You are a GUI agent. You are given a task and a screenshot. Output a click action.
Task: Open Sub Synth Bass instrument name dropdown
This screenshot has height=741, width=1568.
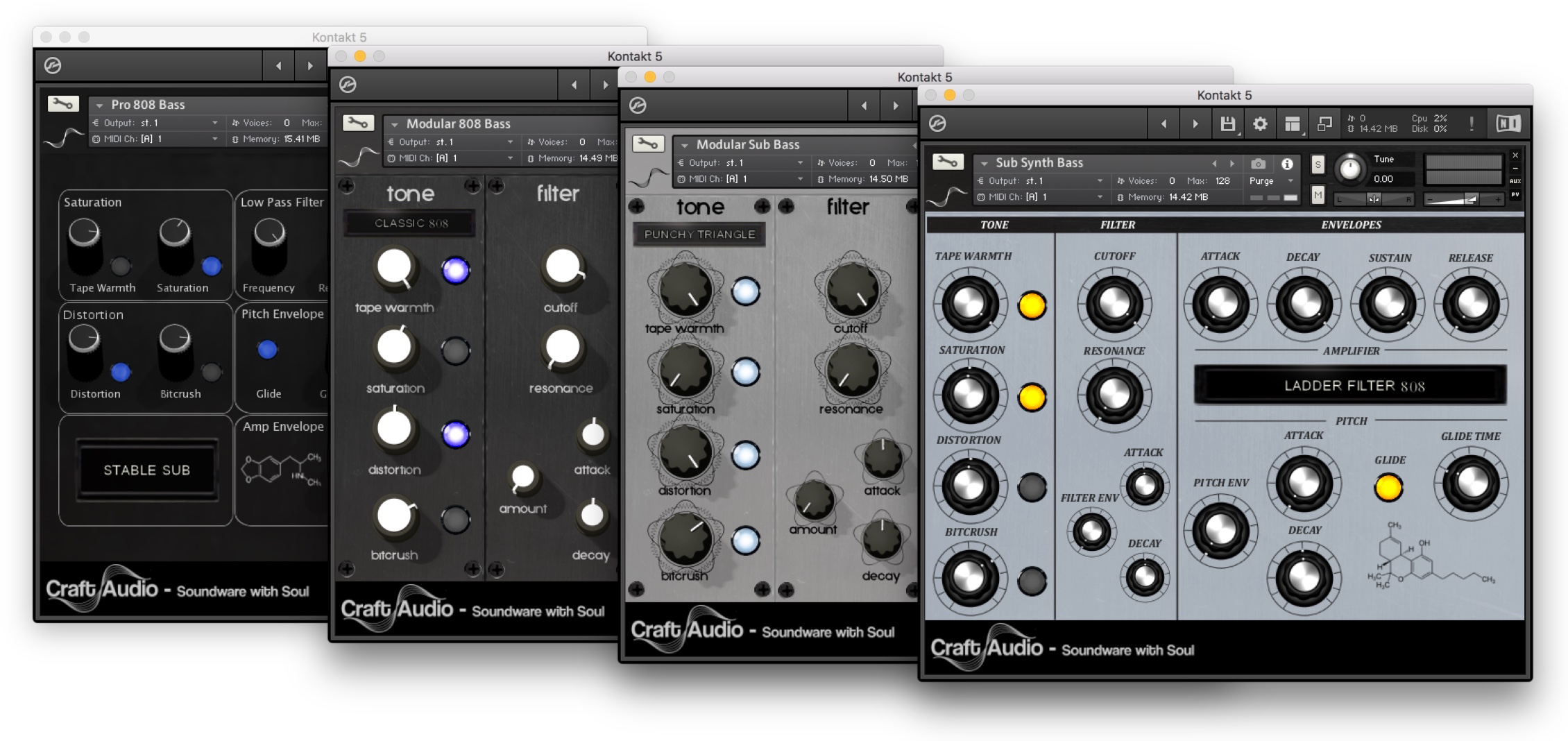tap(983, 164)
